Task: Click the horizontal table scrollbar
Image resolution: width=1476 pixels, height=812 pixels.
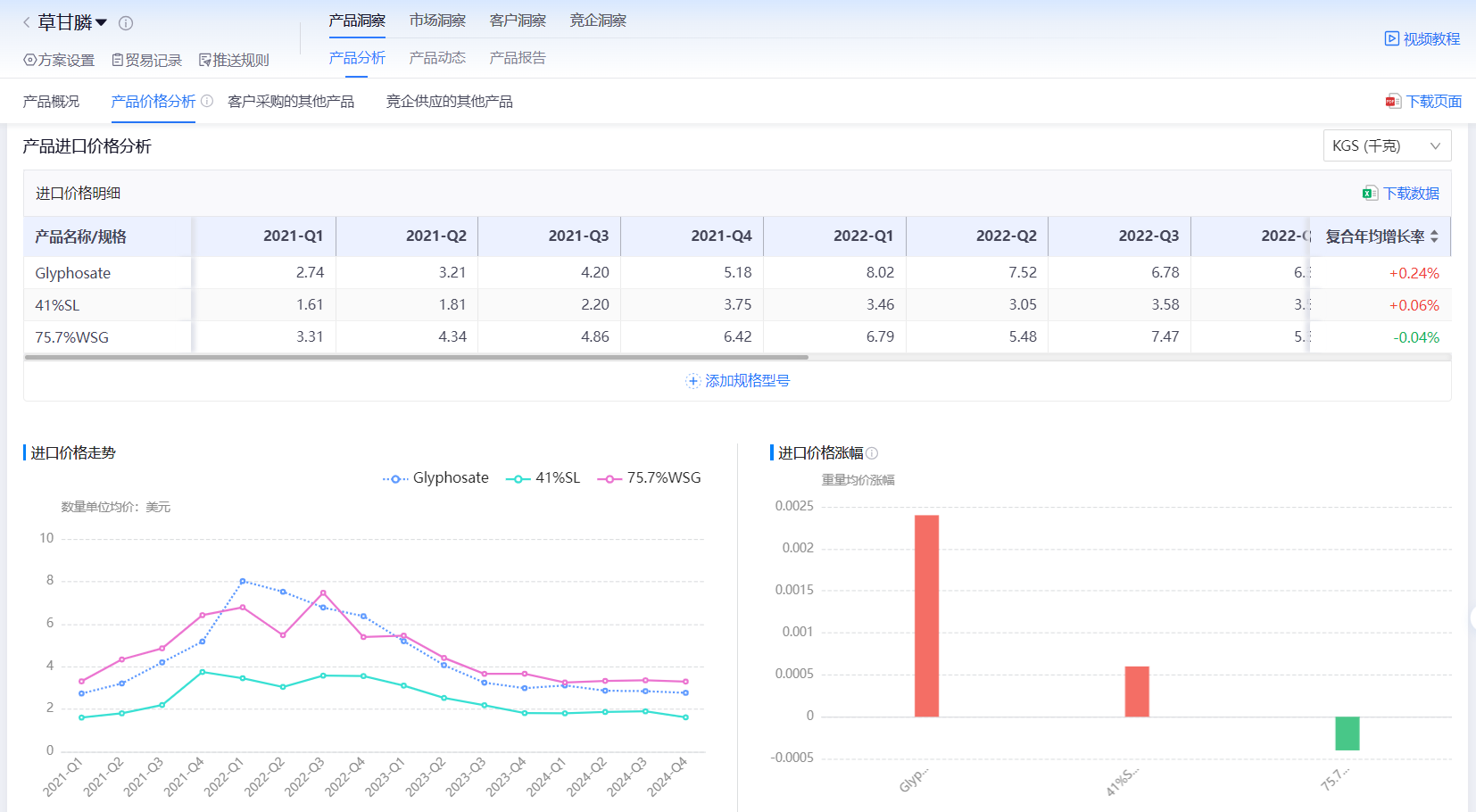Action: coord(417,357)
